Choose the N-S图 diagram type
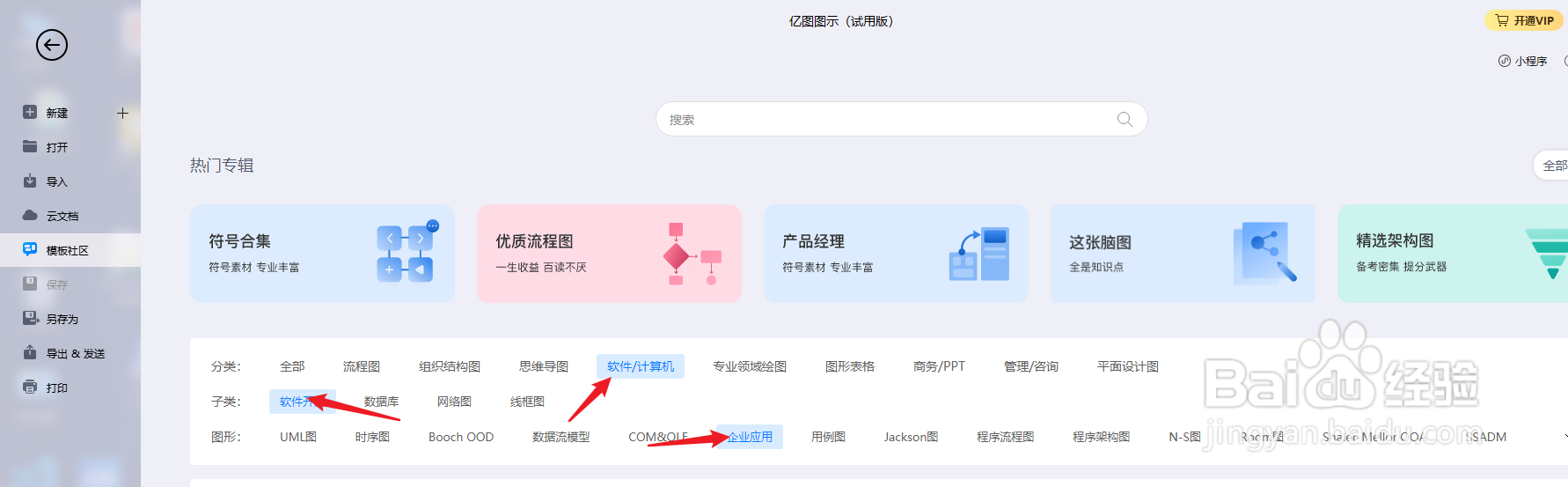The image size is (1568, 487). click(x=1184, y=437)
